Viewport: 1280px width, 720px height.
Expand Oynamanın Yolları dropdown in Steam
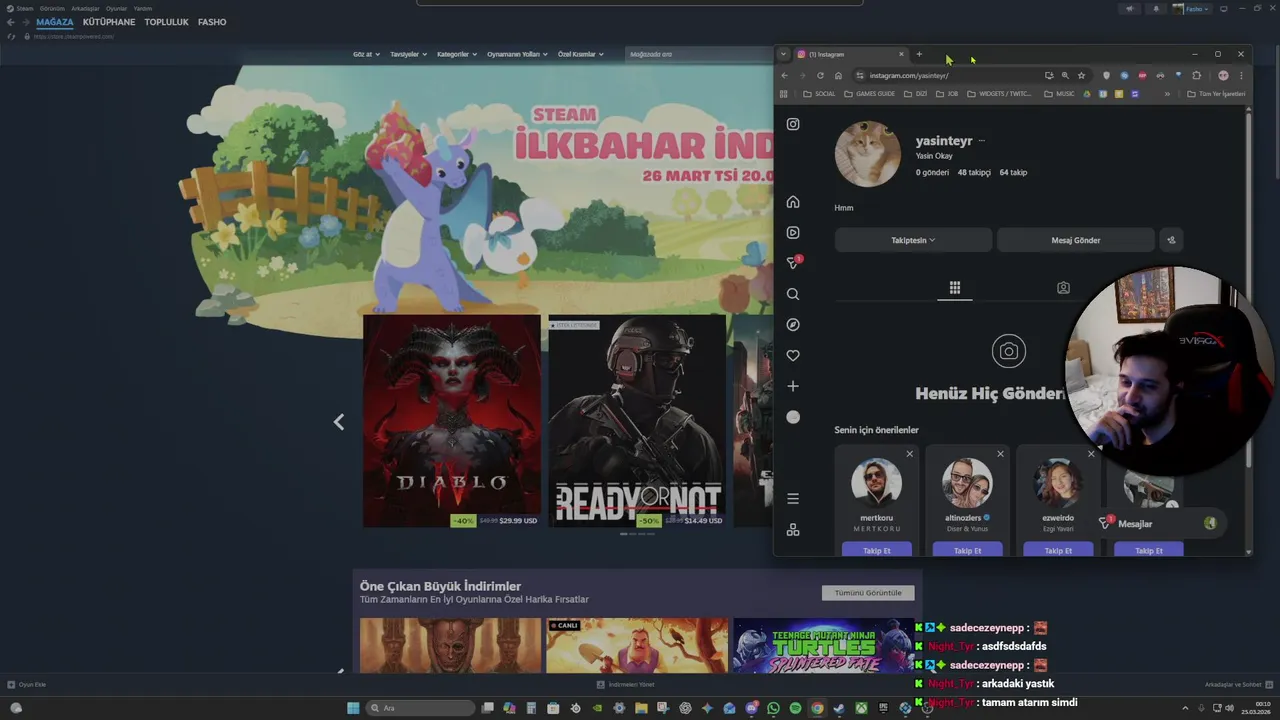point(517,54)
